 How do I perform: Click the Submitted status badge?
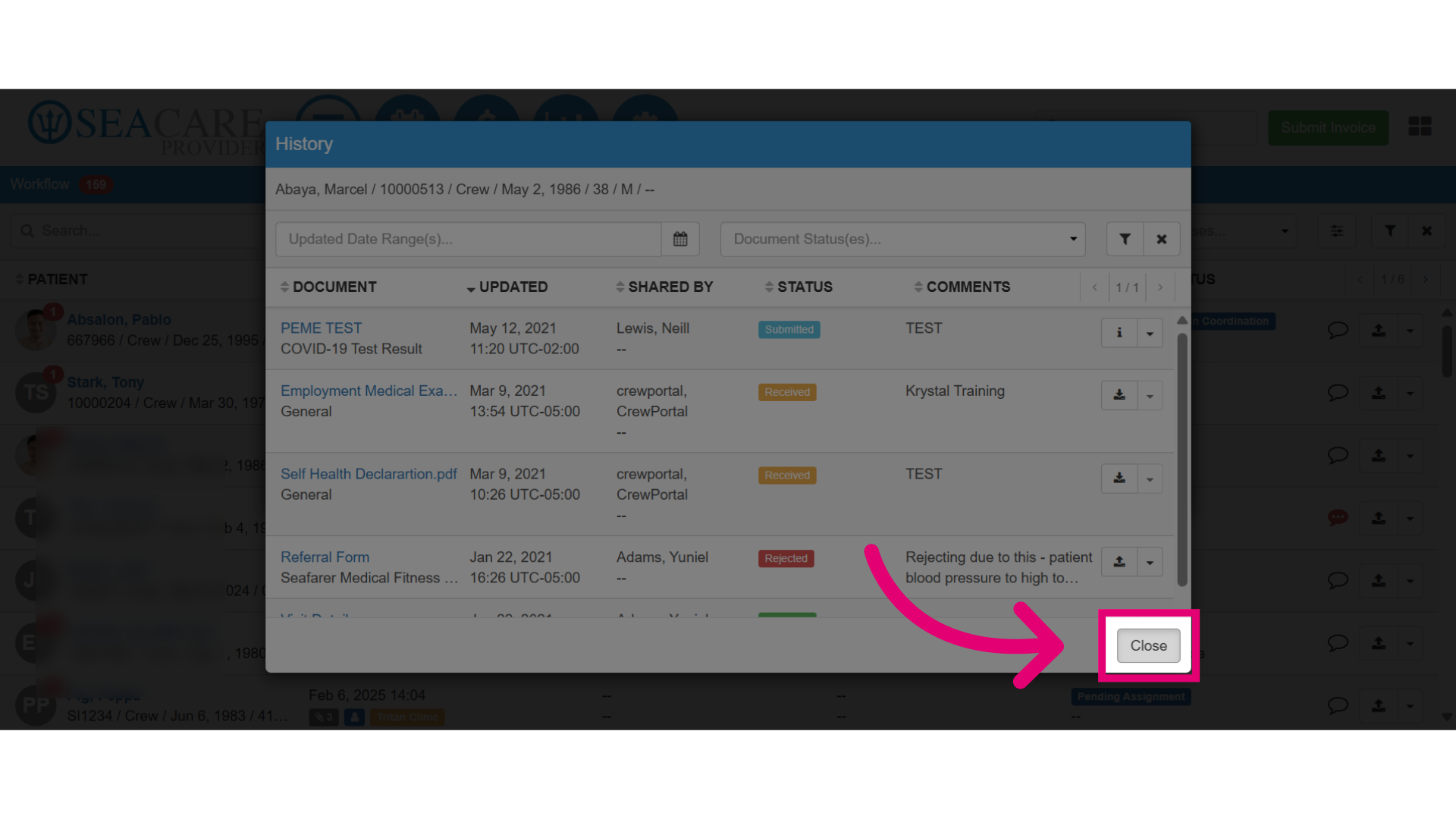[789, 330]
